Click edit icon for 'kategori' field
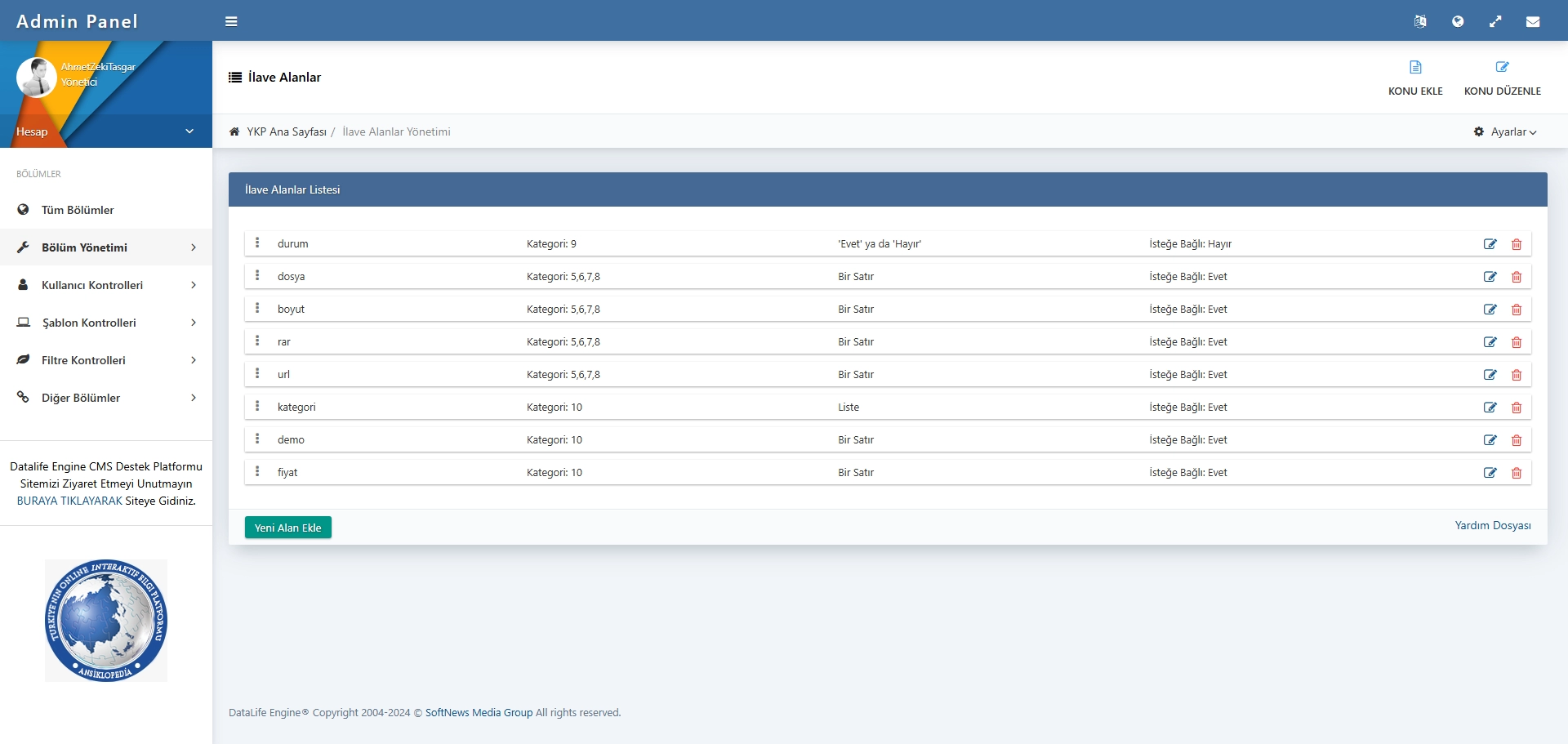Viewport: 1568px width, 744px height. (1490, 408)
